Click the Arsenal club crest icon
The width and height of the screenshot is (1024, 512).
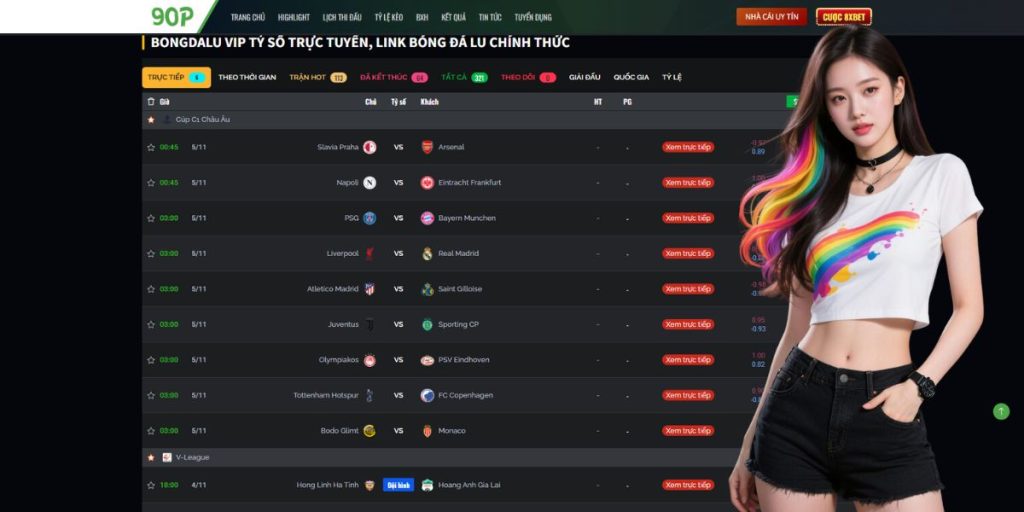(427, 147)
